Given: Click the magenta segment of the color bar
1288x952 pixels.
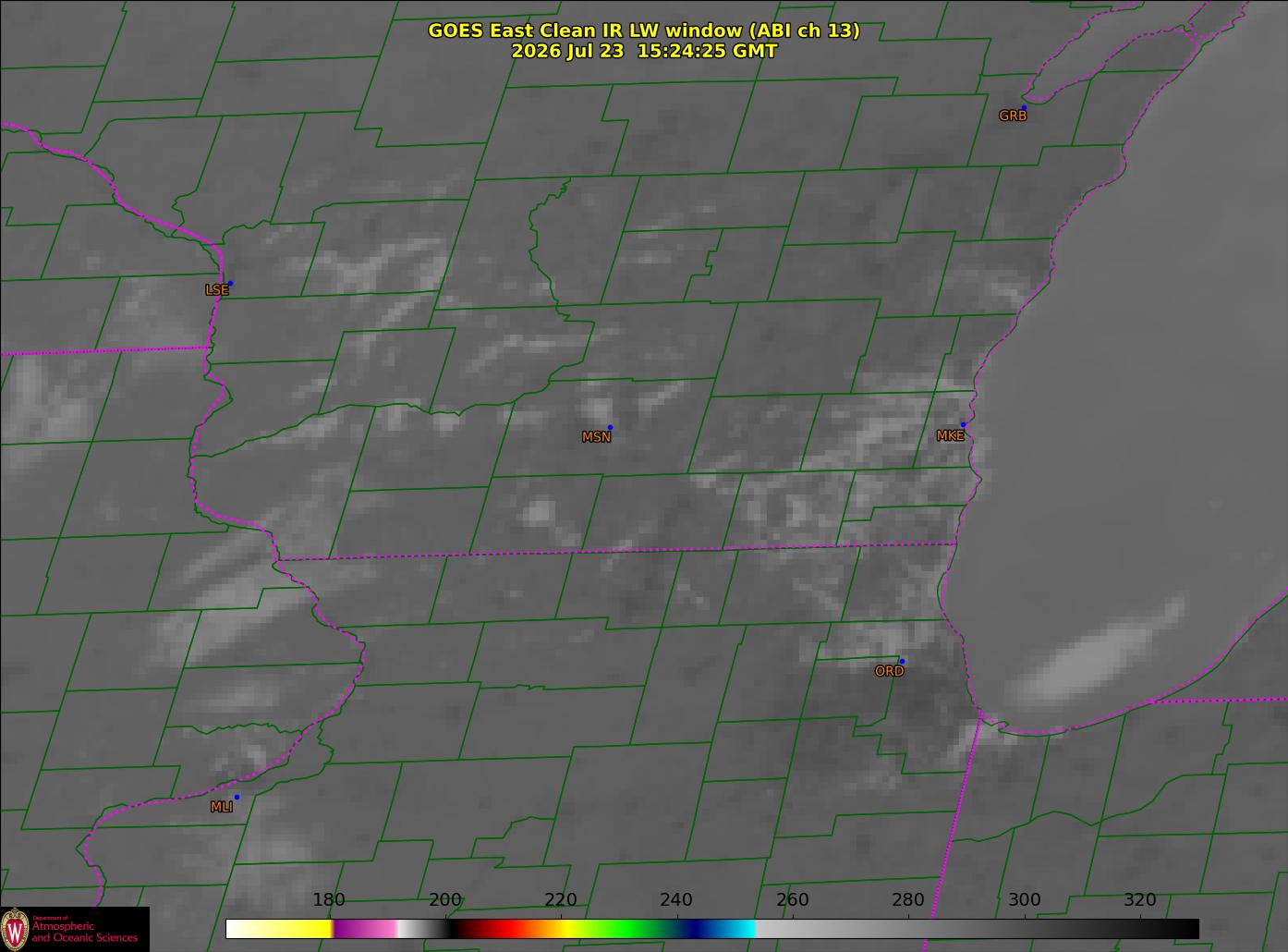Looking at the screenshot, I should (x=363, y=928).
